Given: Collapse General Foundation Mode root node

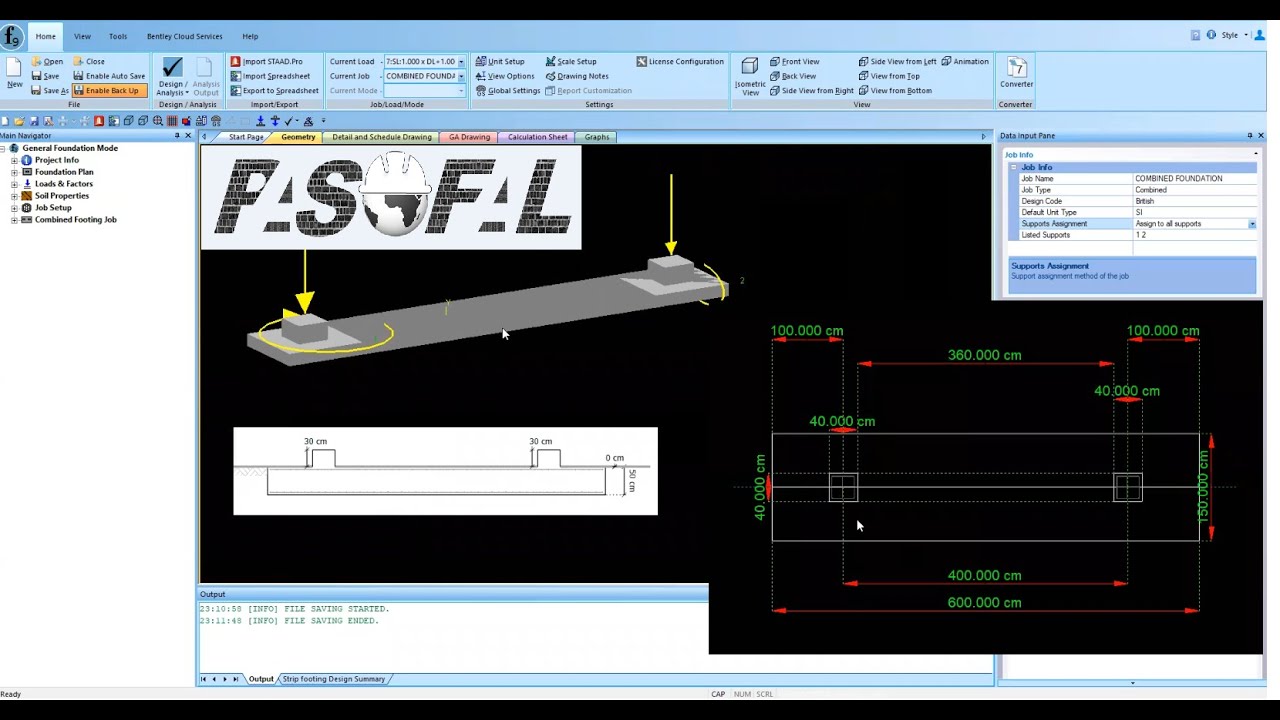Looking at the screenshot, I should pos(4,148).
